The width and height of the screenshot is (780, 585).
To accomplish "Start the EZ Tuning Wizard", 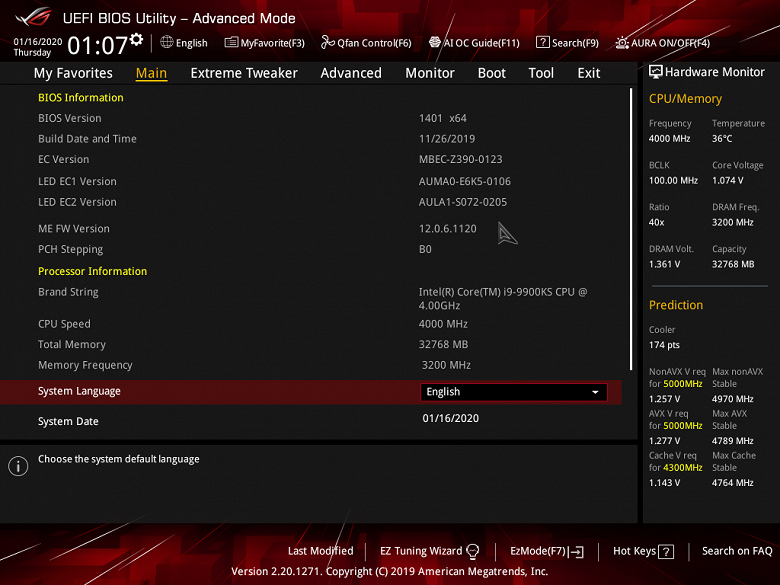I will pyautogui.click(x=430, y=551).
